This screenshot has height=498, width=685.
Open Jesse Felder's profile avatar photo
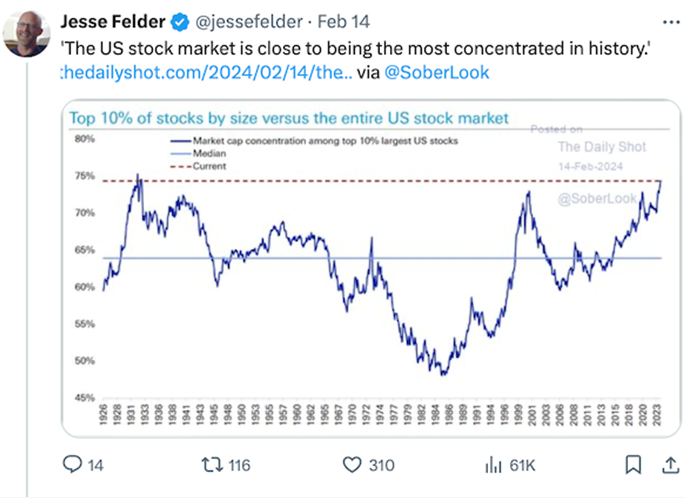(x=29, y=33)
